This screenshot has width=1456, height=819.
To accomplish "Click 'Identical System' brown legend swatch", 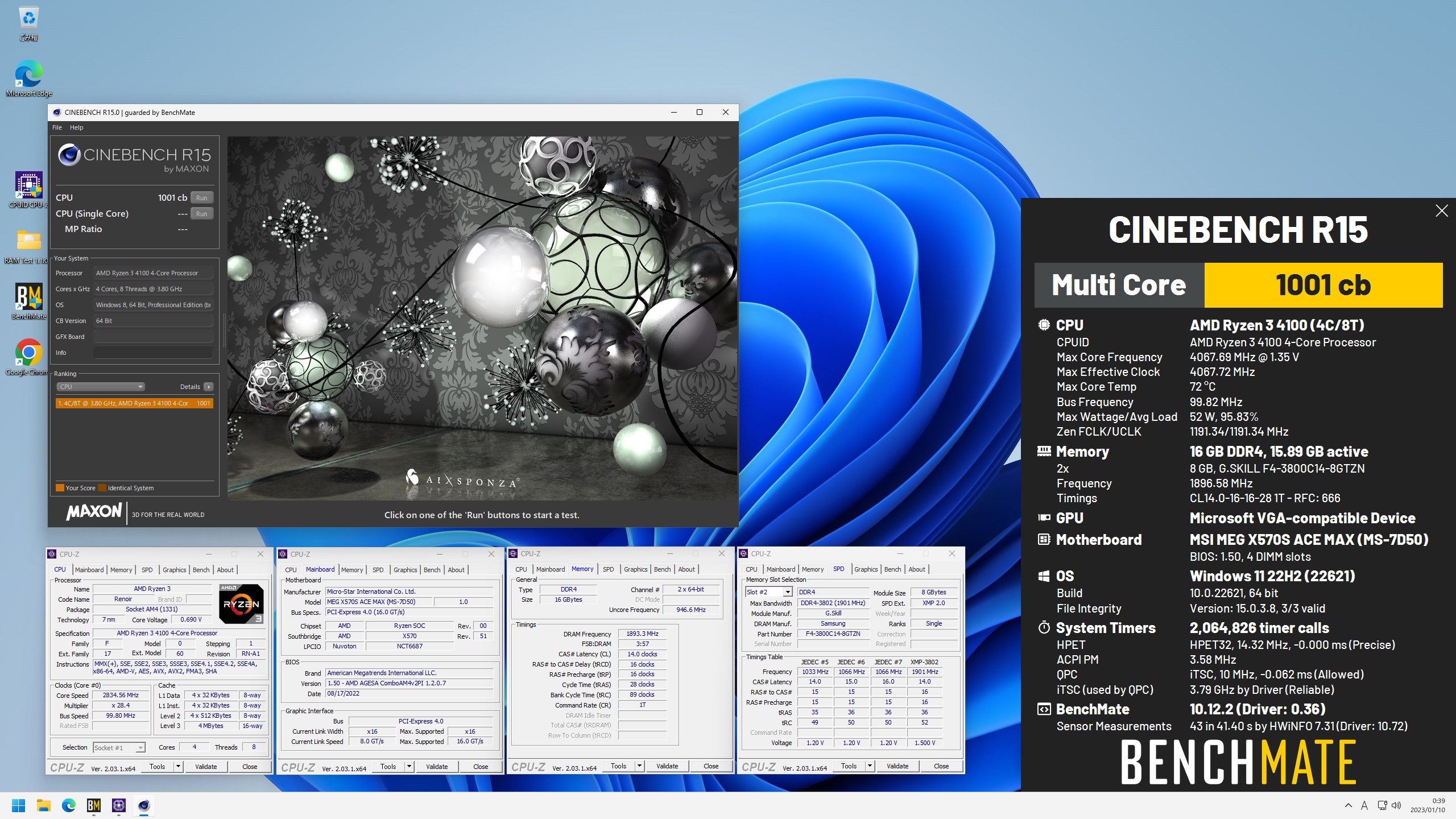I will point(102,488).
